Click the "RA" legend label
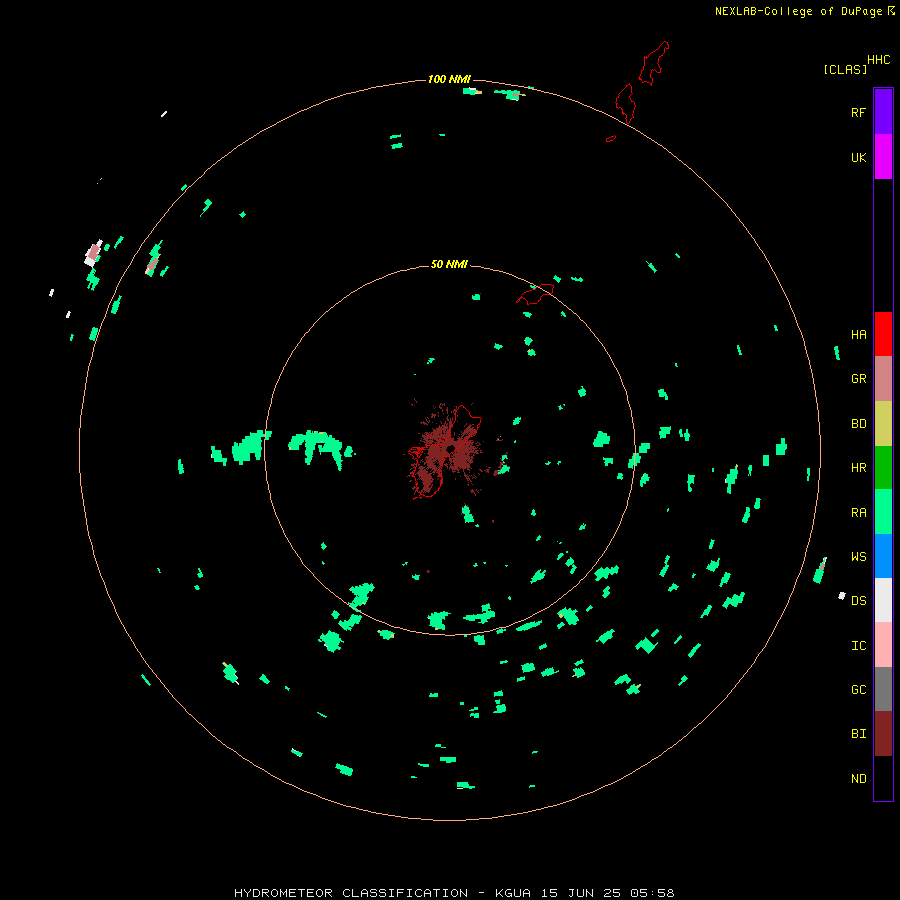 pos(858,513)
